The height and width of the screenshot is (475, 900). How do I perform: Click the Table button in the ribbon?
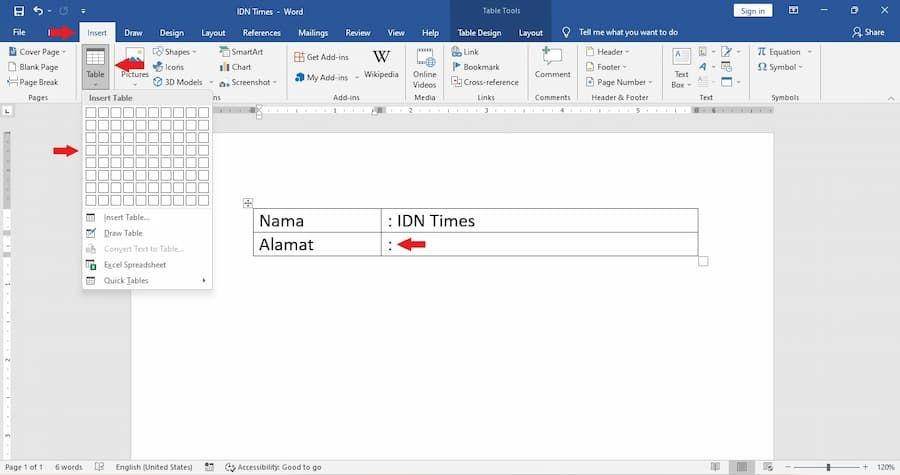(95, 66)
